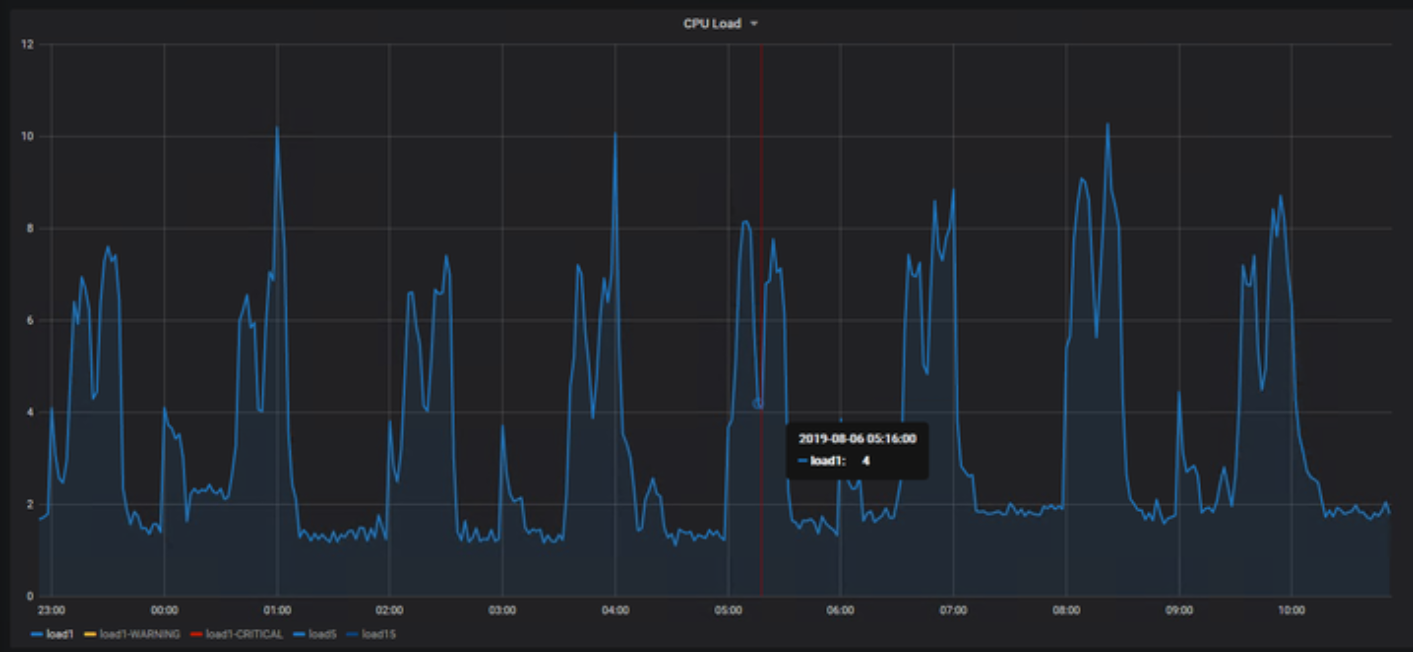Expand the dropdown arrow beside CPU Load

[x=754, y=24]
